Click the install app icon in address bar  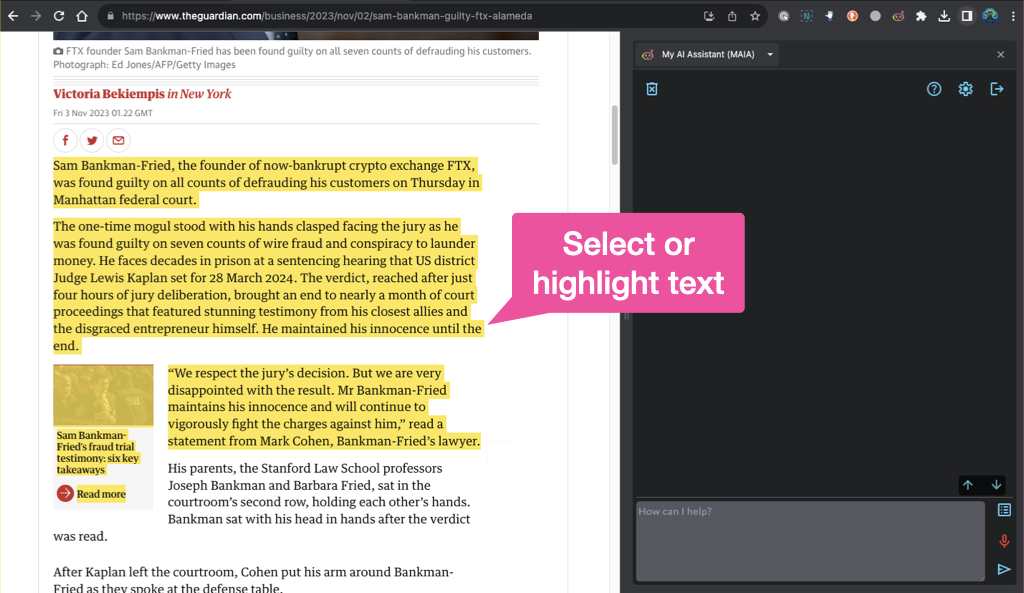(709, 16)
